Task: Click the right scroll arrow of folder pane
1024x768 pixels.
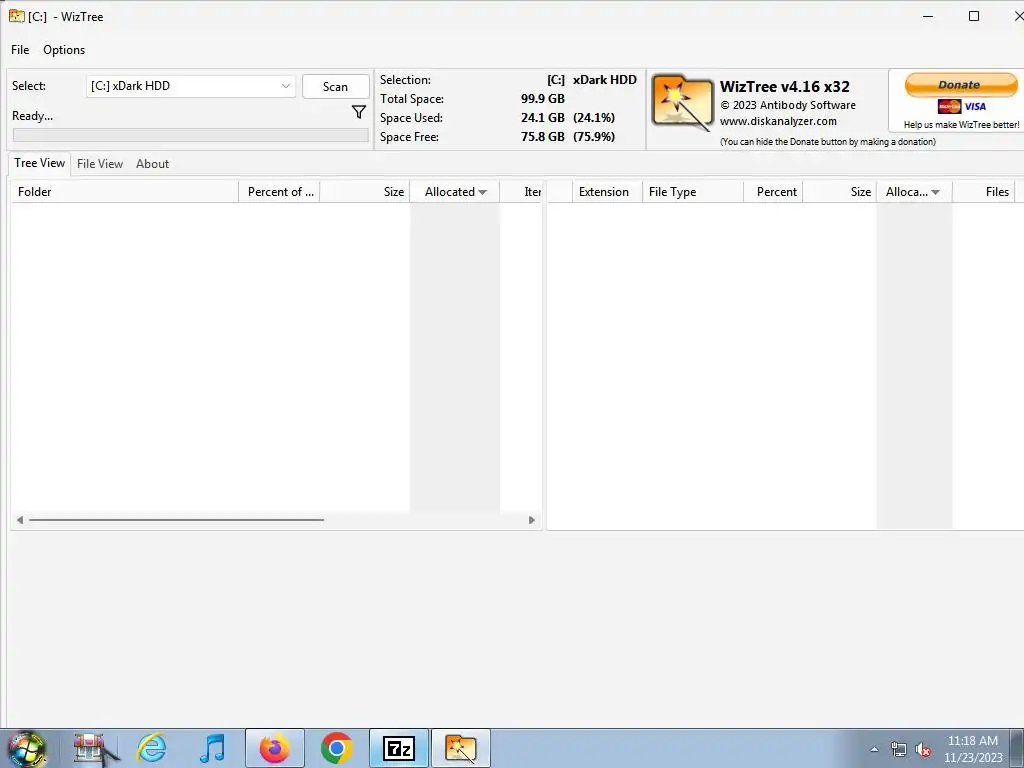Action: 532,520
